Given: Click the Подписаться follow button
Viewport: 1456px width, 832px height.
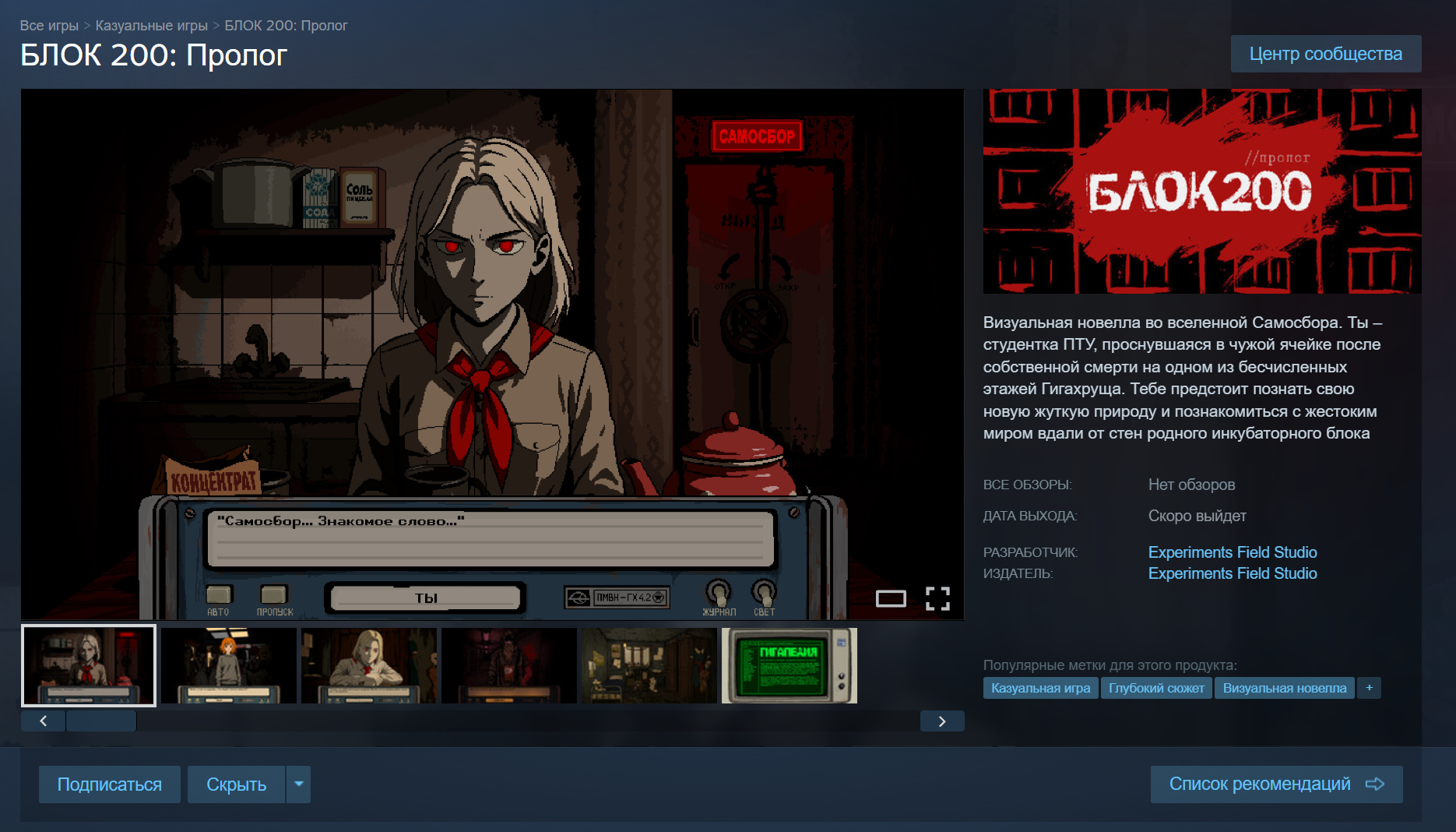Looking at the screenshot, I should (x=110, y=784).
